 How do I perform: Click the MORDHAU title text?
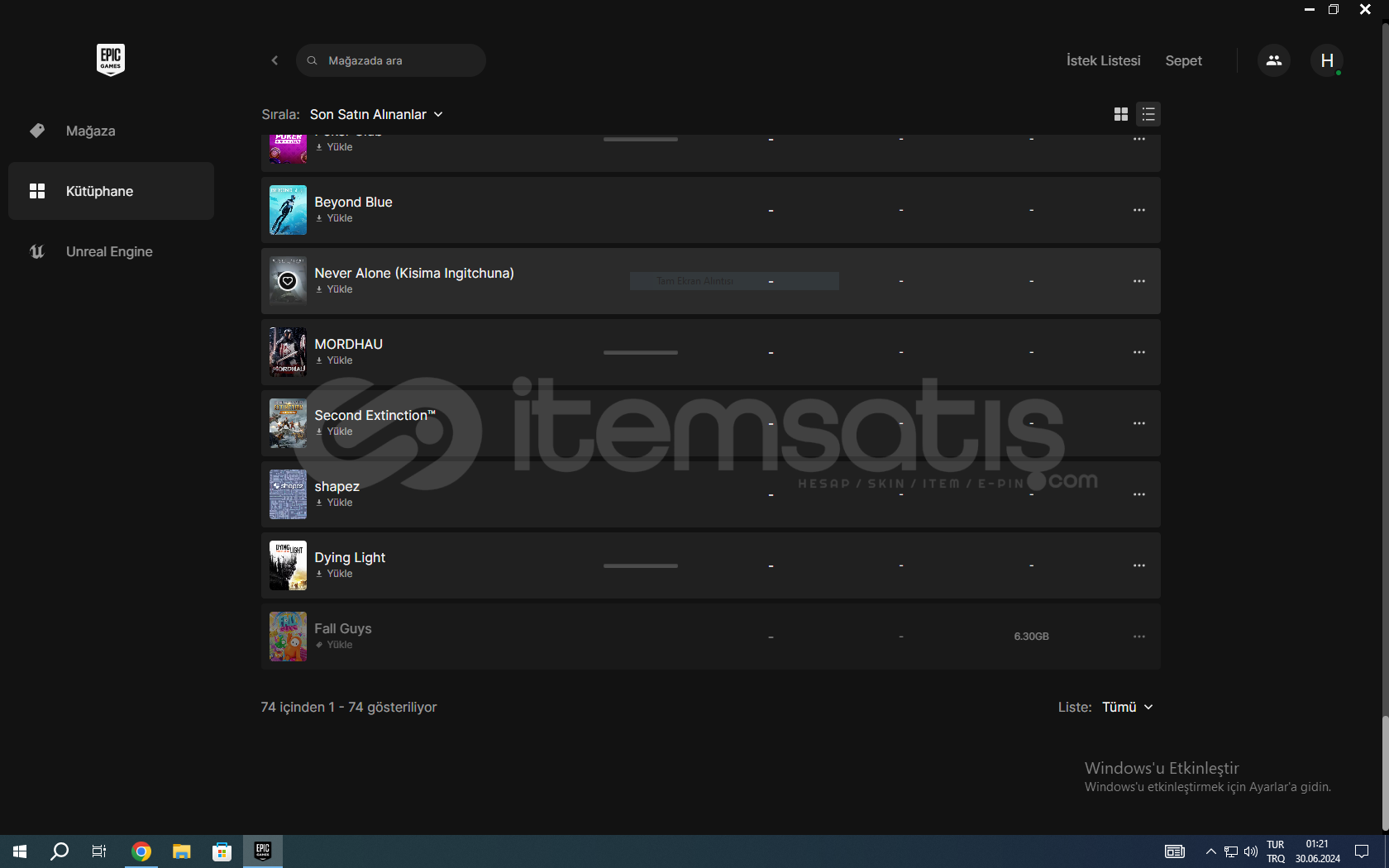[348, 344]
